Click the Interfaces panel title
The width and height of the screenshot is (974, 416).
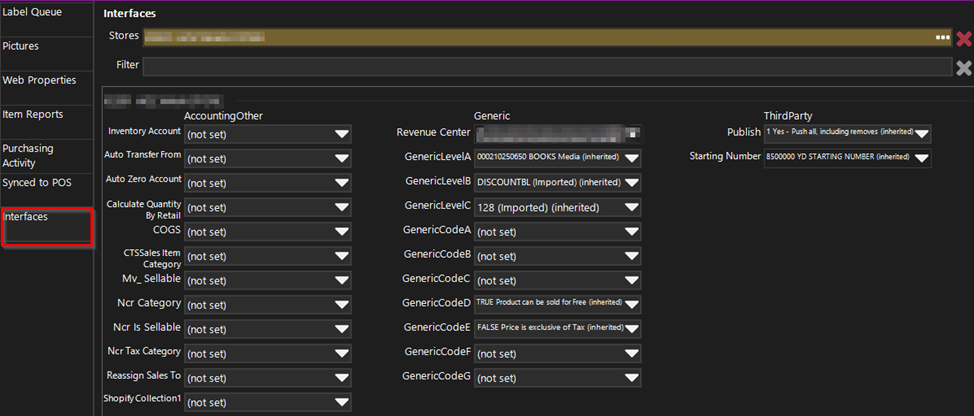click(x=130, y=14)
